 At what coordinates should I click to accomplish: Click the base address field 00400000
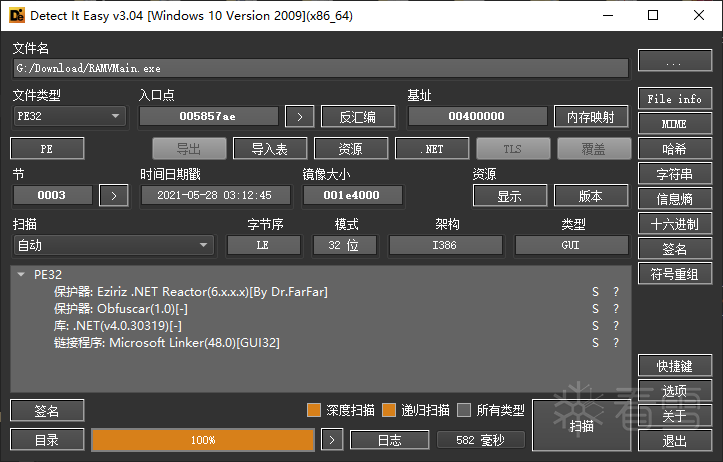pyautogui.click(x=477, y=117)
